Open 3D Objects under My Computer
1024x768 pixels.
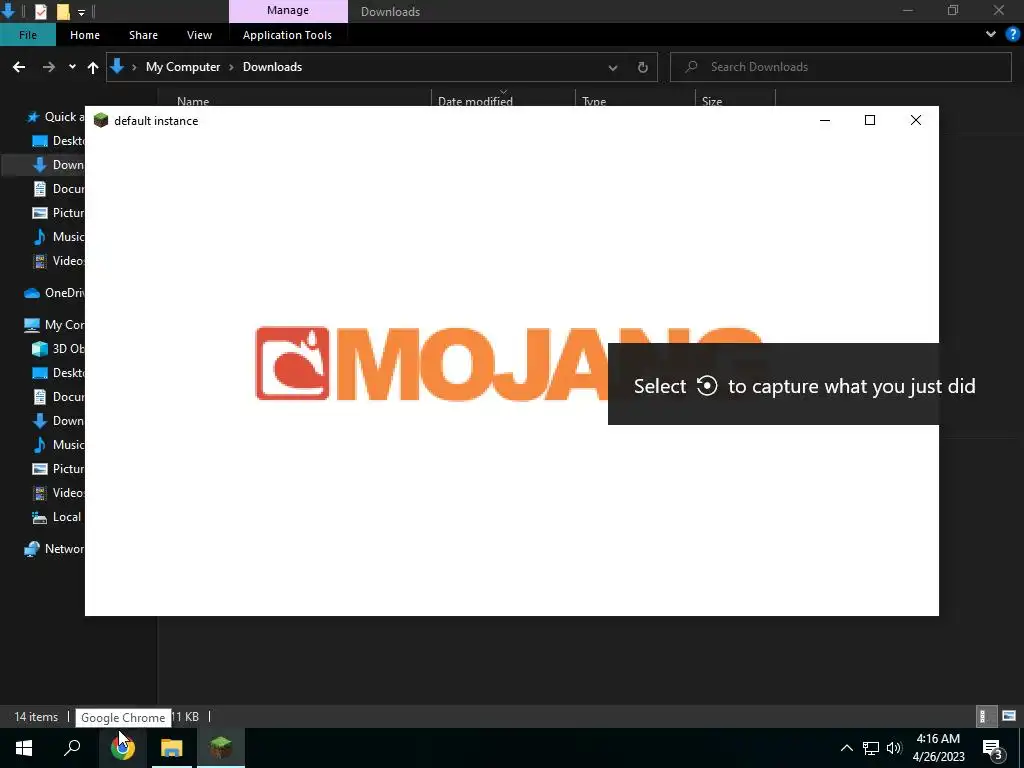coord(59,349)
